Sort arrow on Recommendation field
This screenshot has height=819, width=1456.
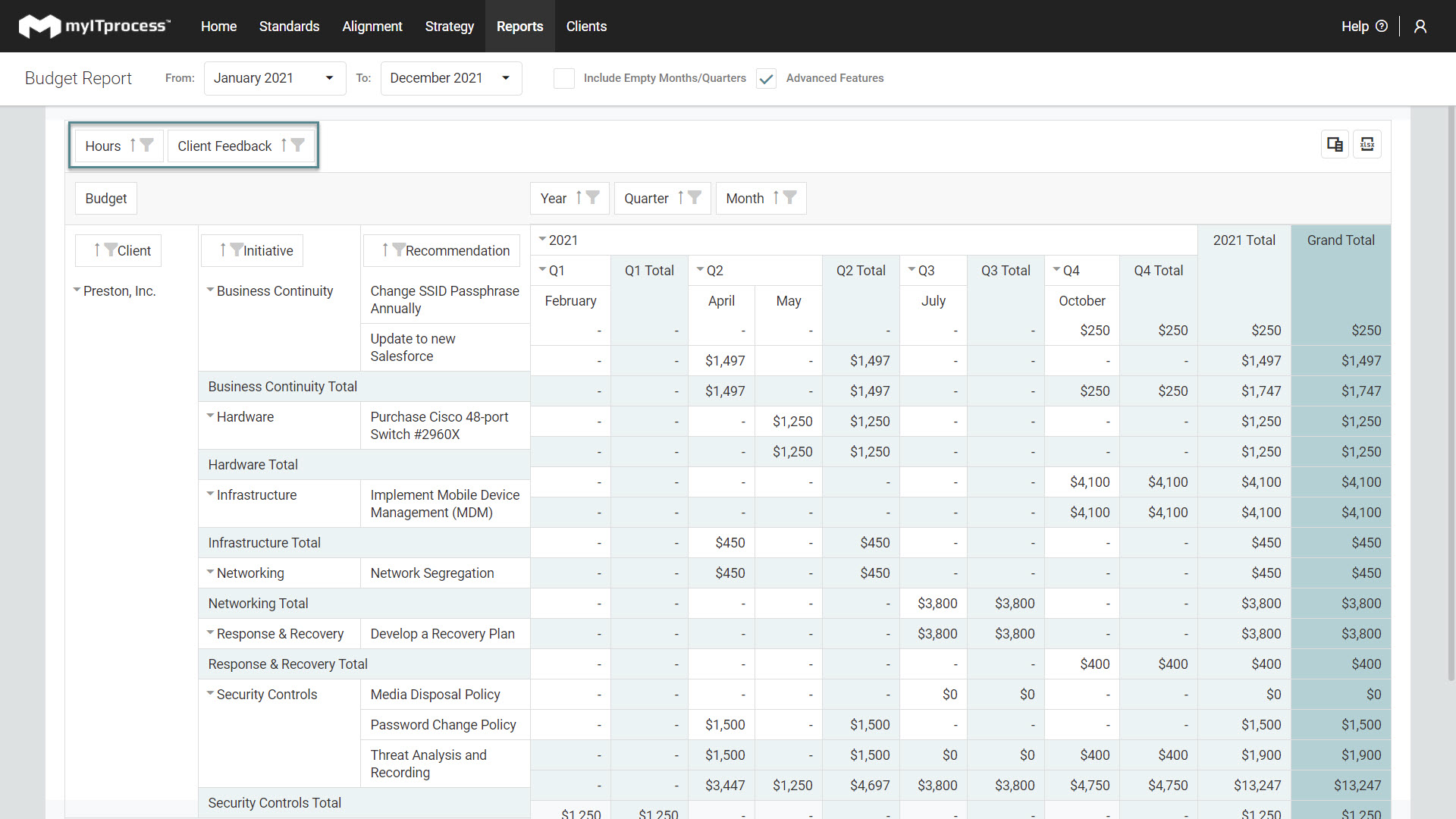(385, 249)
